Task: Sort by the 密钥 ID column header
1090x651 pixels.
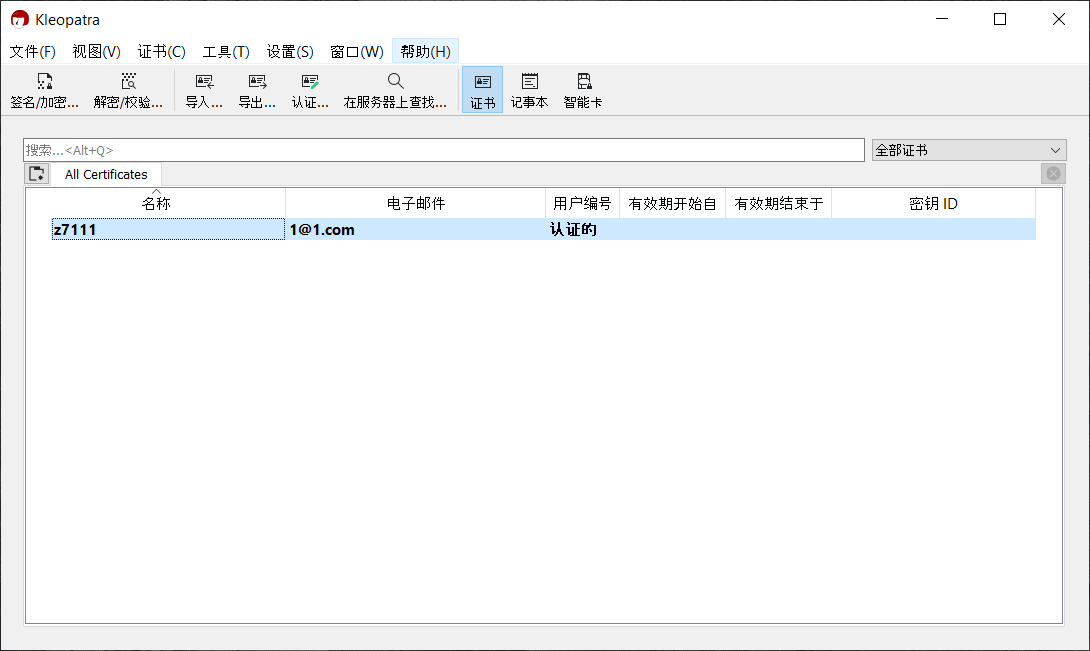Action: (x=934, y=203)
